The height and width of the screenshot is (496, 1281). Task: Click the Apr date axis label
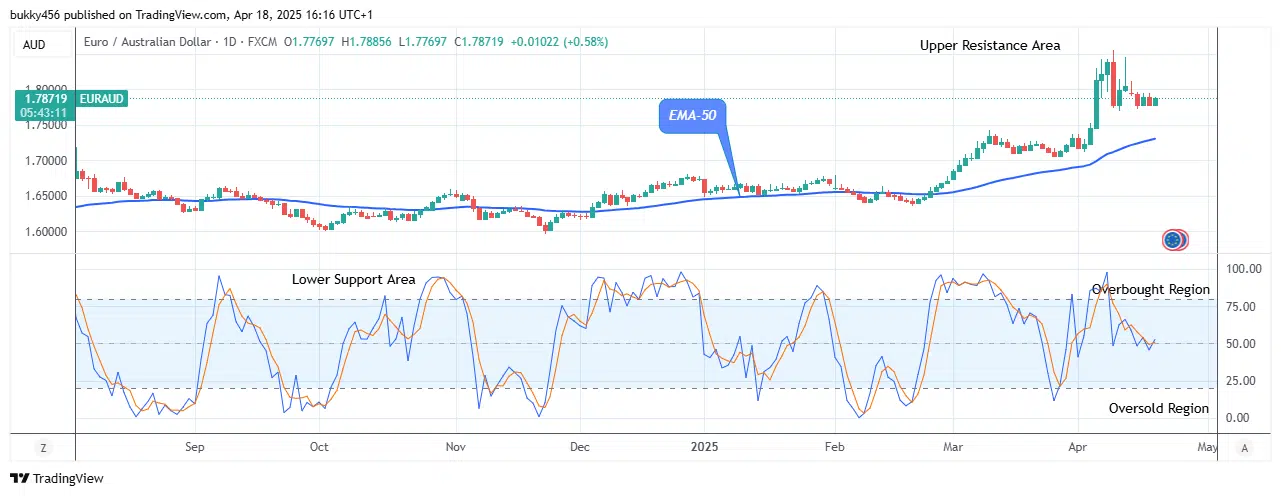[x=1079, y=447]
